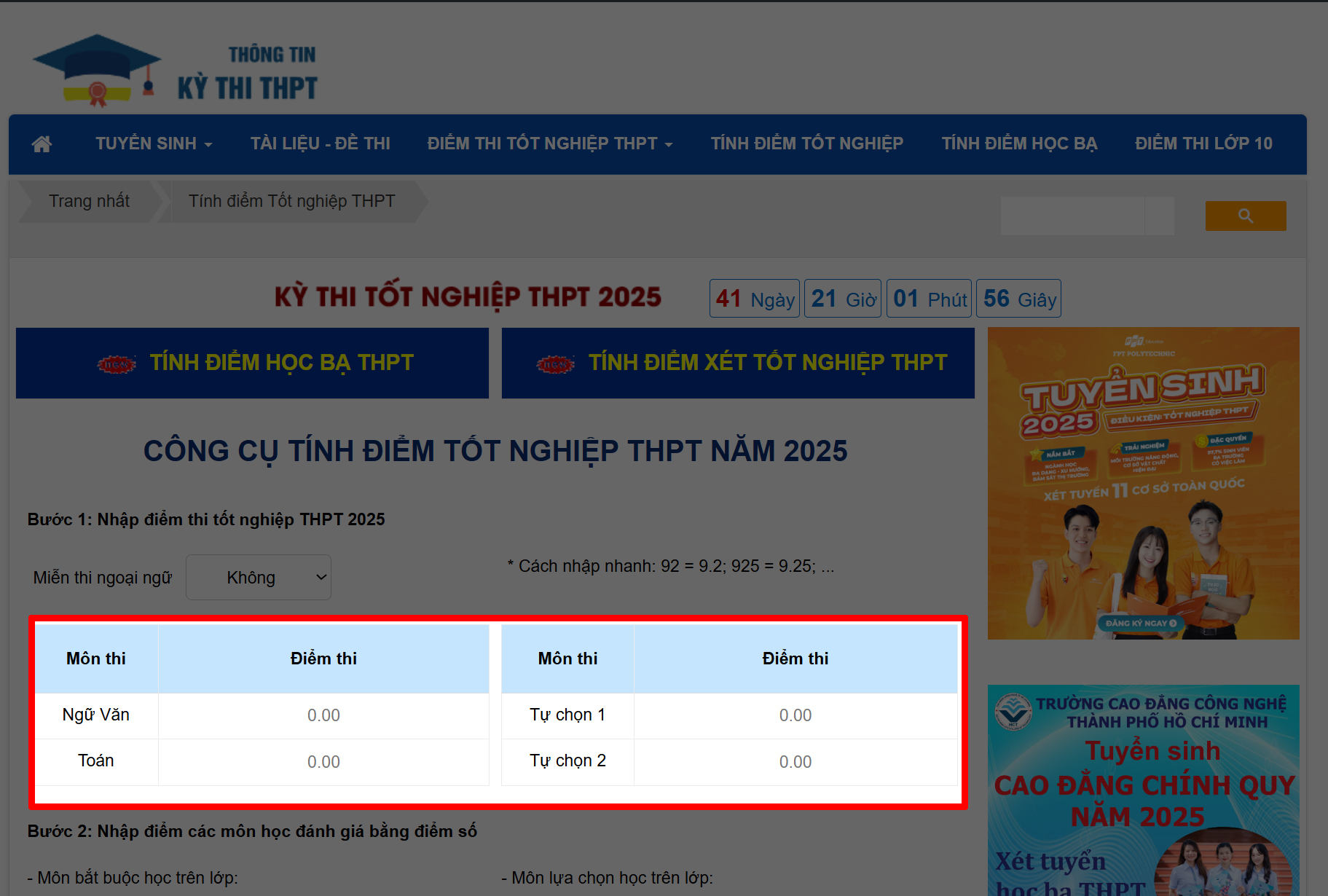Open Điểm thi lớp 10 menu item
The image size is (1328, 896).
tap(1203, 144)
